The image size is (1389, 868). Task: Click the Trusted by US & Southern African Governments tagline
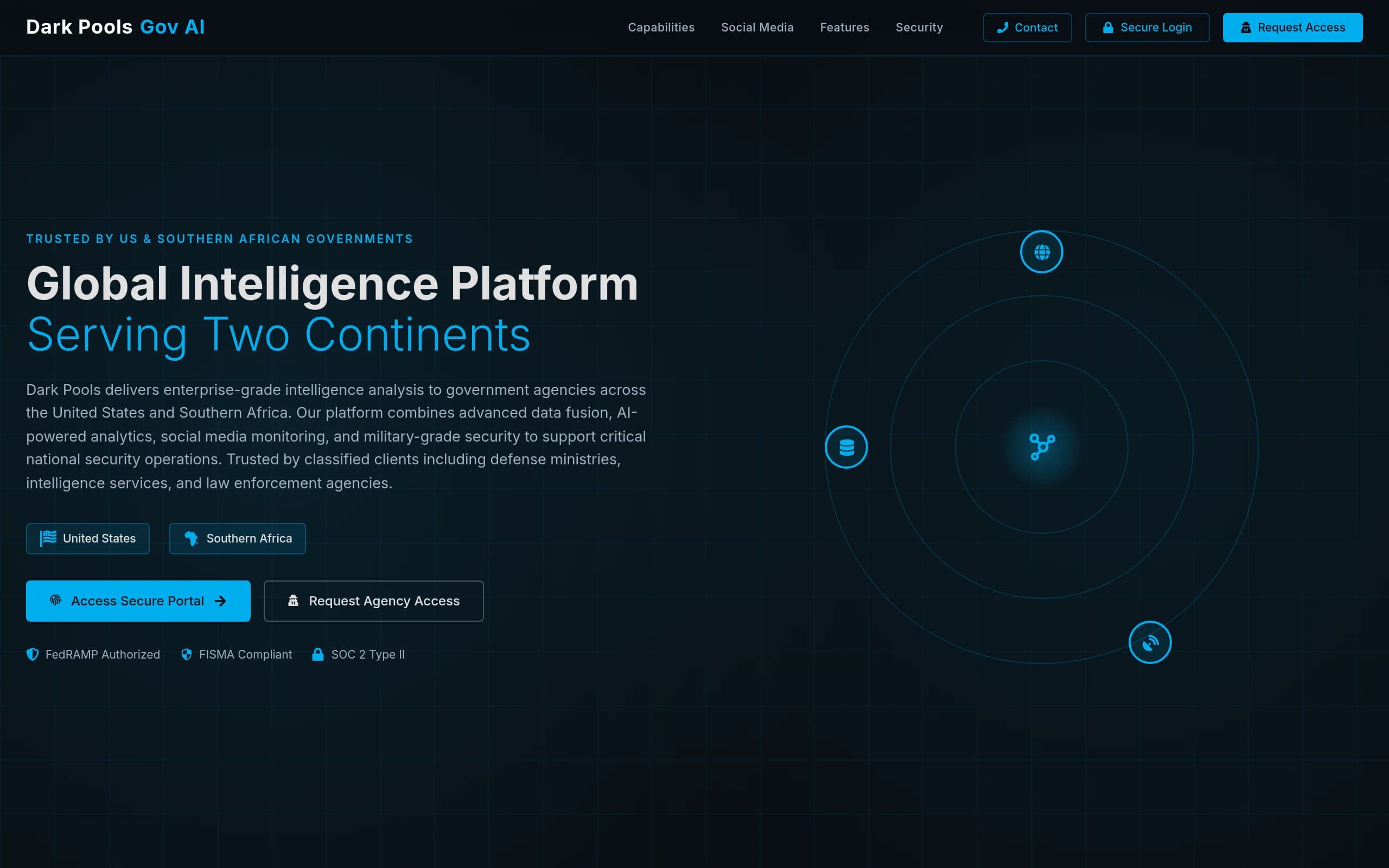220,239
